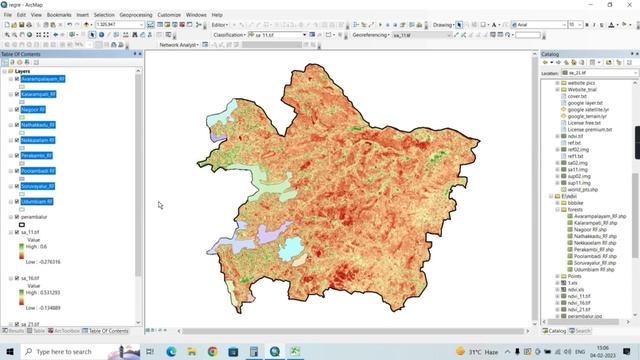Screen dimensions: 640x360
Task: Click the Catalog Location input field
Action: point(599,73)
